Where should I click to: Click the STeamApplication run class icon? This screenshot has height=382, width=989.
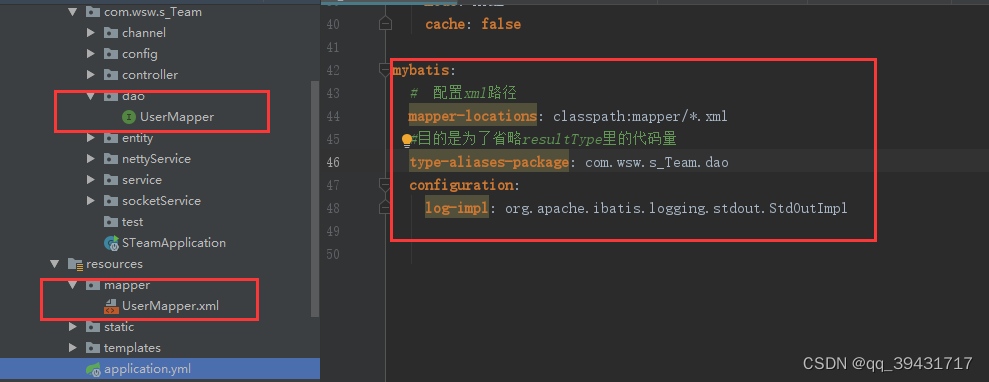point(112,243)
